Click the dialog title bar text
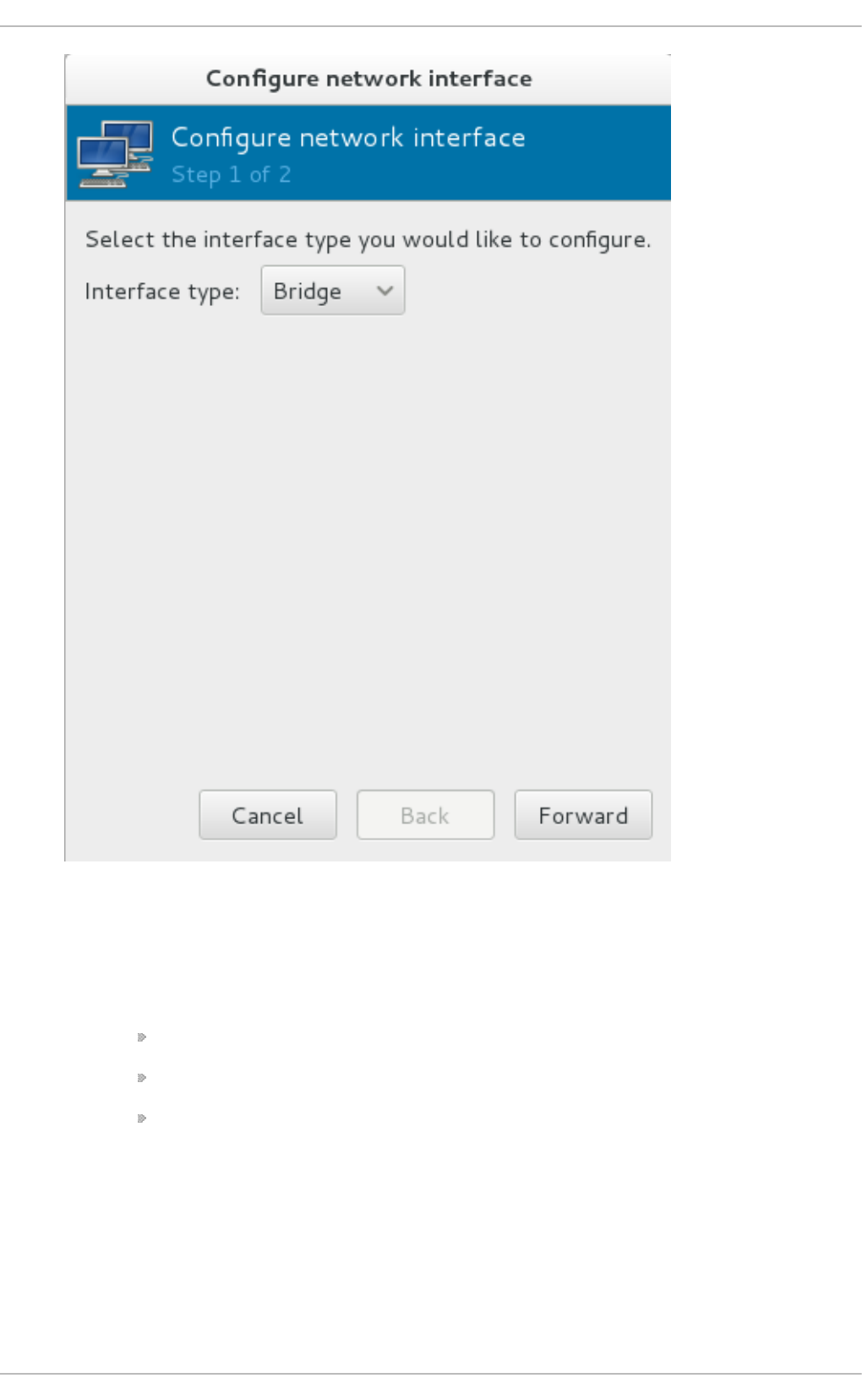This screenshot has width=862, height=1400. 369,79
